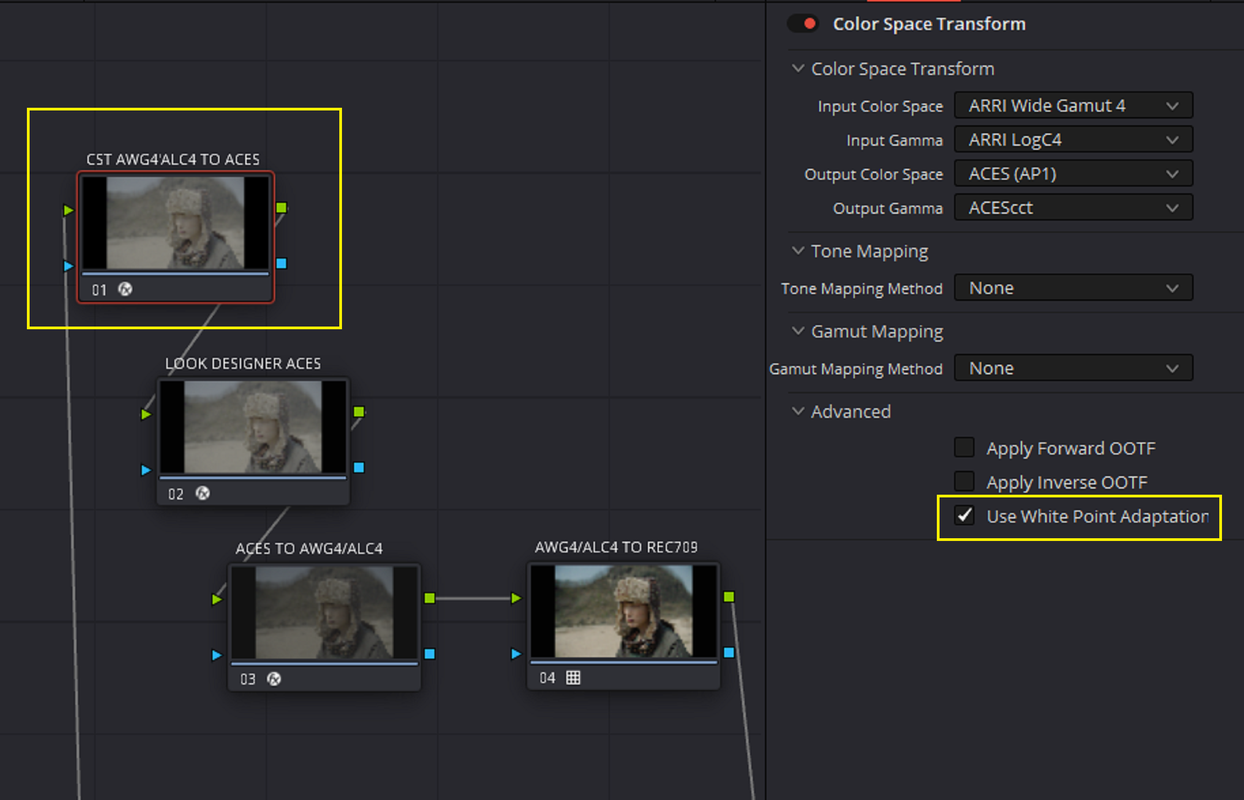The height and width of the screenshot is (800, 1244).
Task: Click the "Output Gamma" field label
Action: pyautogui.click(x=888, y=208)
